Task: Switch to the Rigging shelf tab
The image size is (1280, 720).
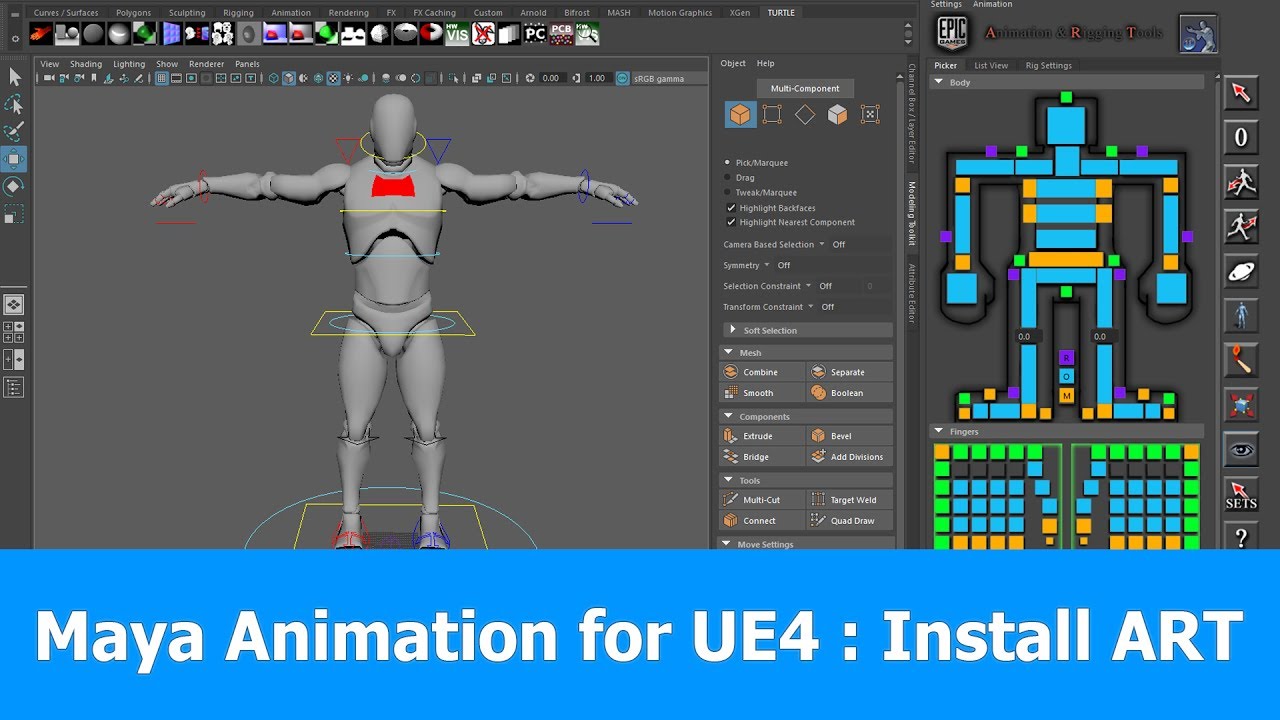Action: click(x=238, y=13)
